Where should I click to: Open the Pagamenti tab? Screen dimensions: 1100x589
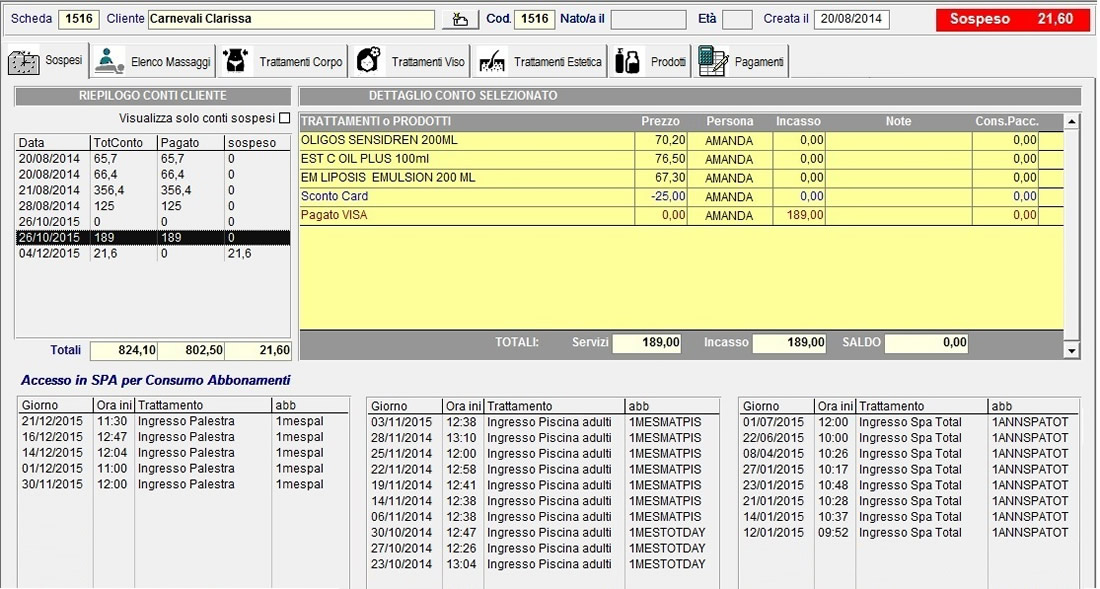742,61
